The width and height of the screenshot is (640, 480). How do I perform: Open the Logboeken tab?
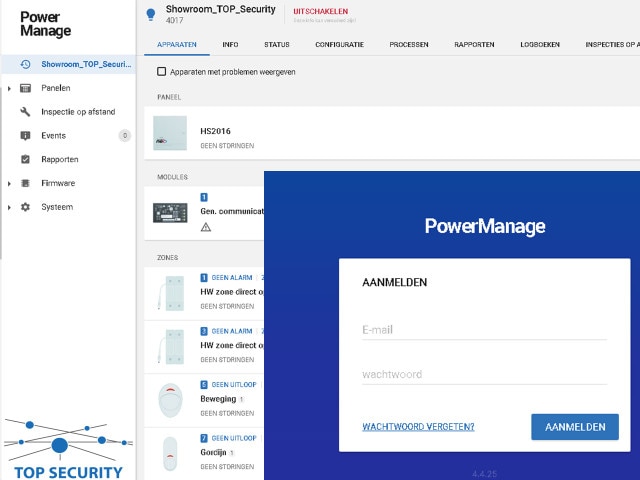tap(540, 44)
